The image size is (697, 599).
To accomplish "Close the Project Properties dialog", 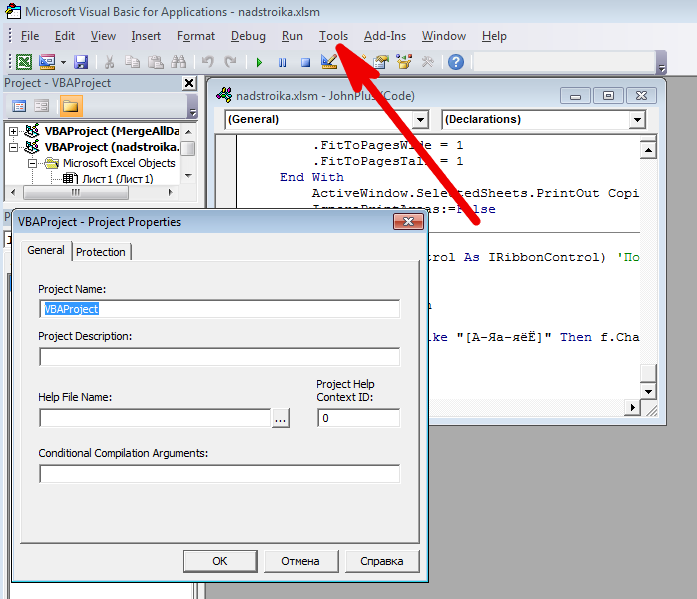I will (x=408, y=221).
